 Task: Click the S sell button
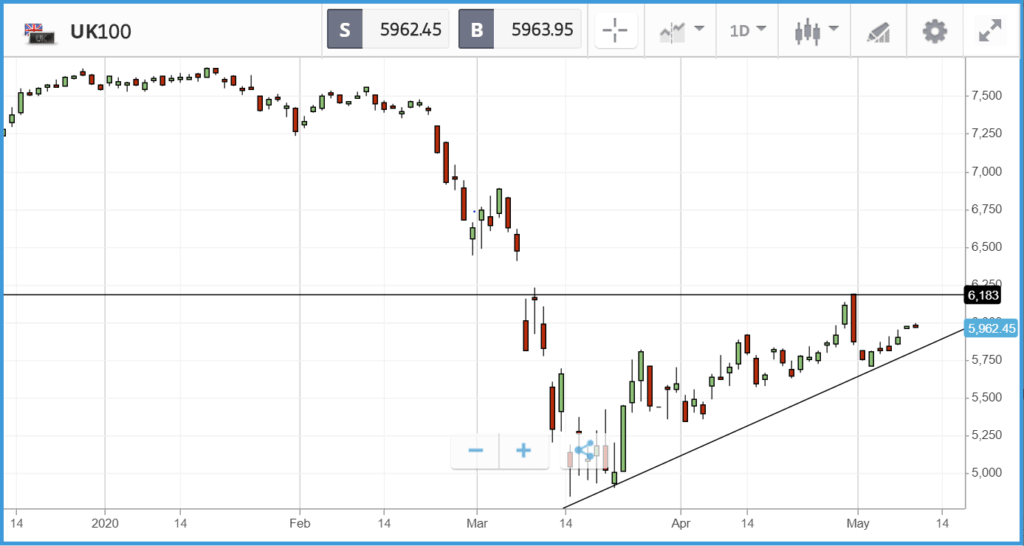[345, 30]
